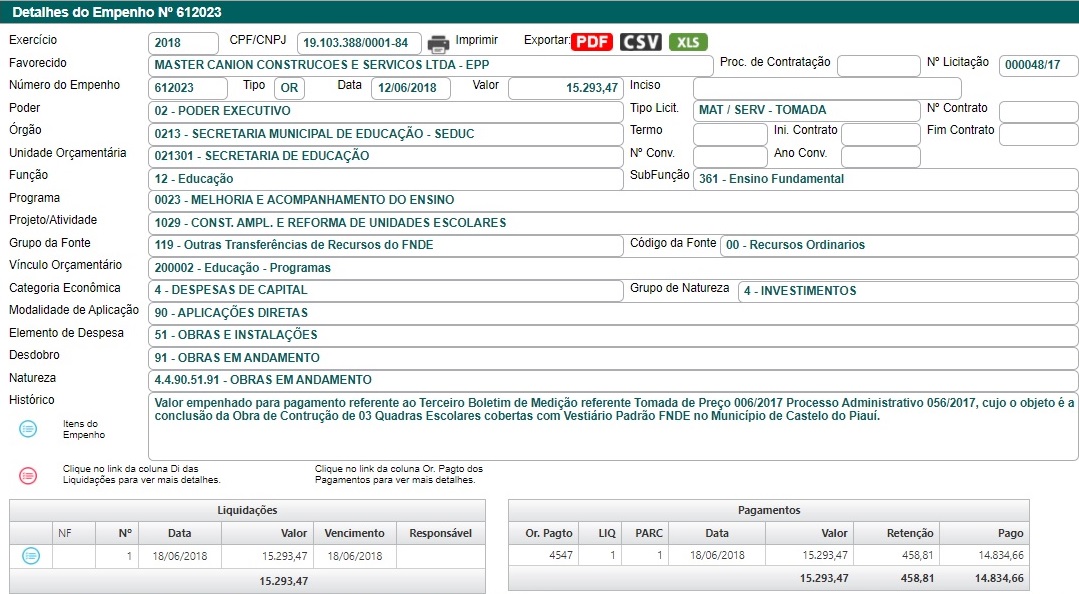
Task: Click the empty Fim Contrato field
Action: [x=1038, y=134]
